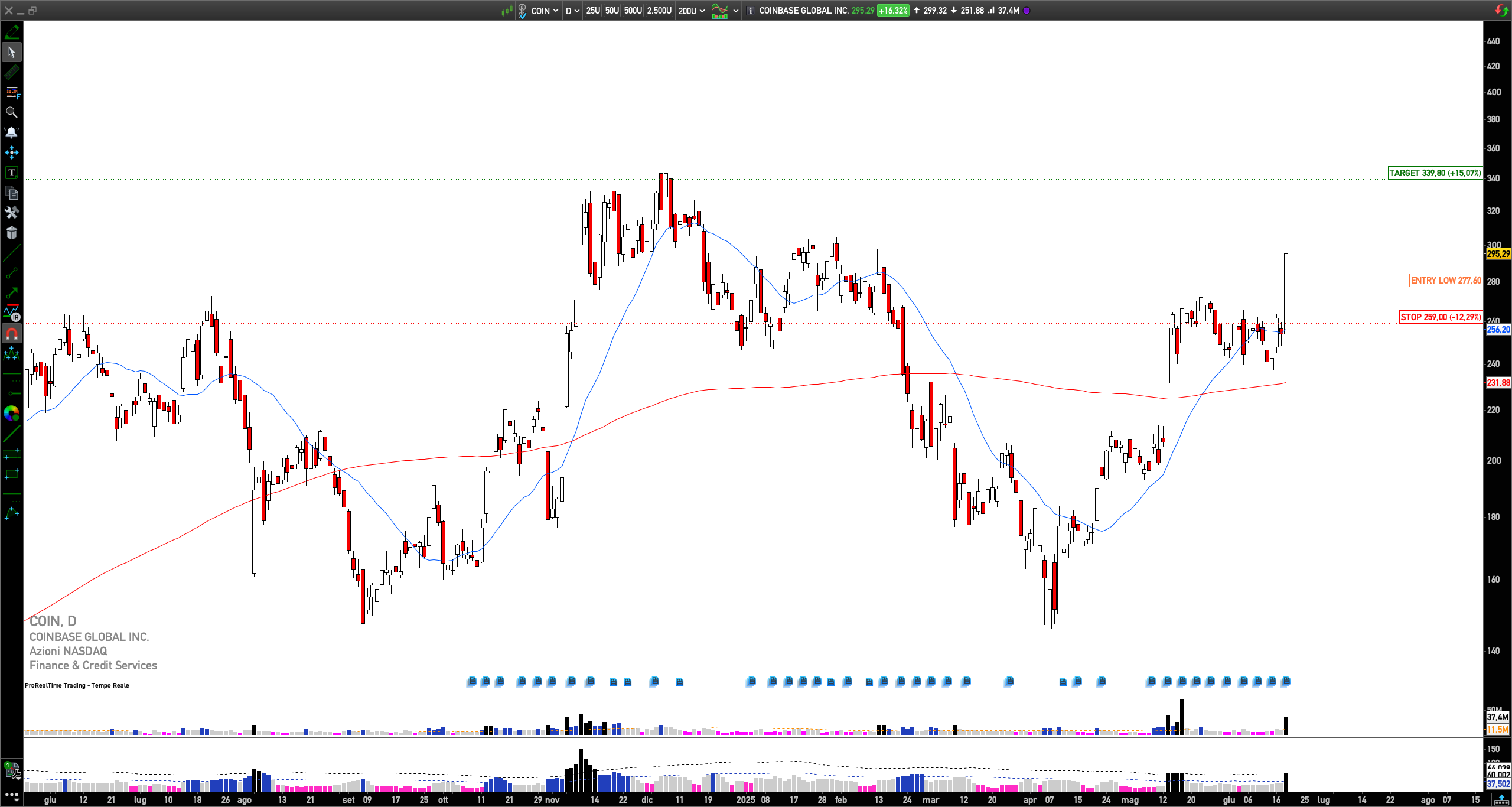Click the trash delete-objects icon

pyautogui.click(x=11, y=233)
